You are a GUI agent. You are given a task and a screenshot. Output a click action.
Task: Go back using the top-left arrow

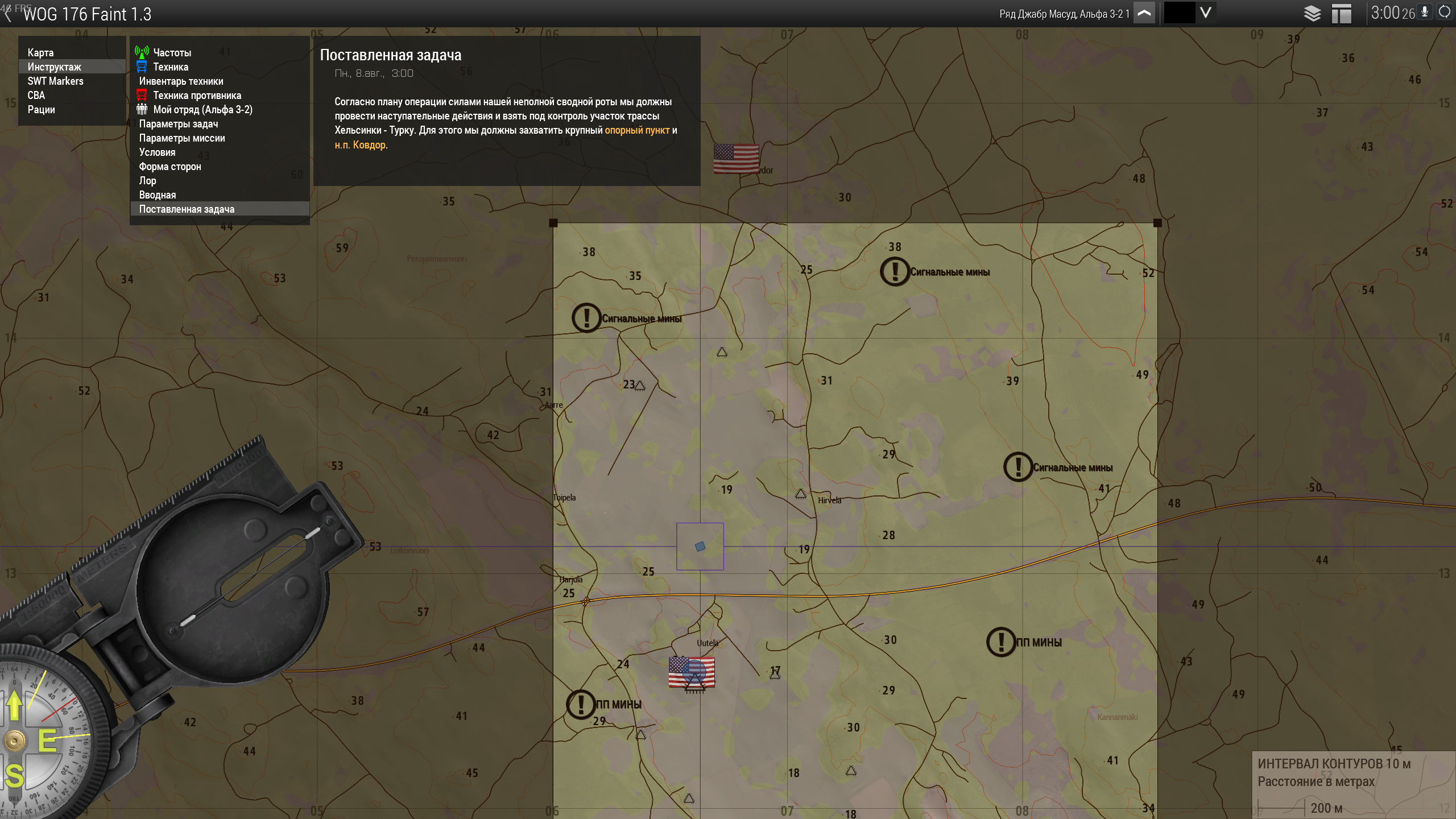[x=7, y=14]
